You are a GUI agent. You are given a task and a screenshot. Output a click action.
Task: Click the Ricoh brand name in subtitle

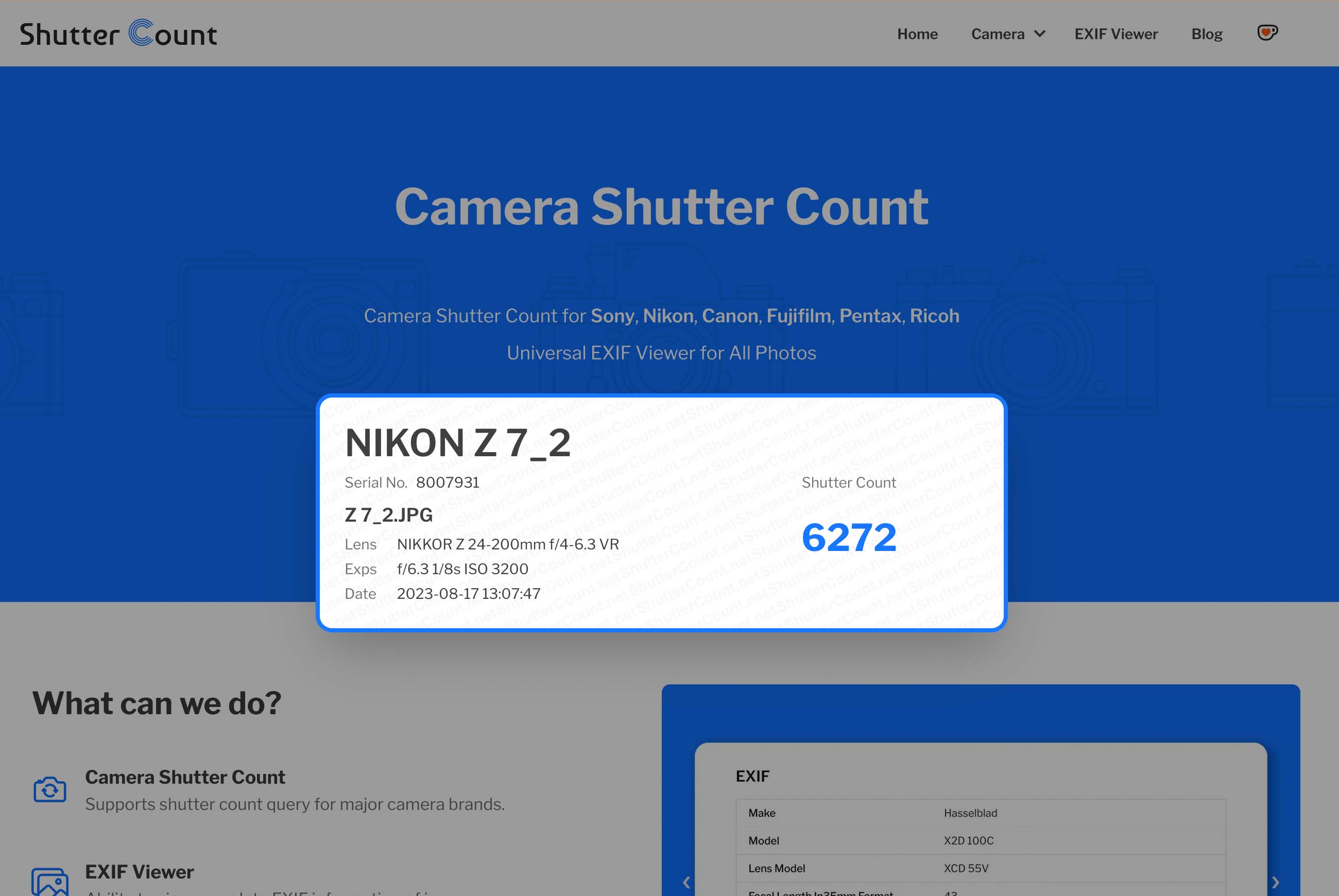point(934,316)
